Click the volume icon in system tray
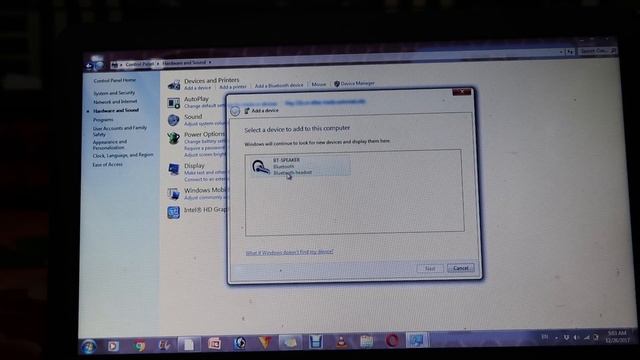This screenshot has height=360, width=640. point(576,337)
